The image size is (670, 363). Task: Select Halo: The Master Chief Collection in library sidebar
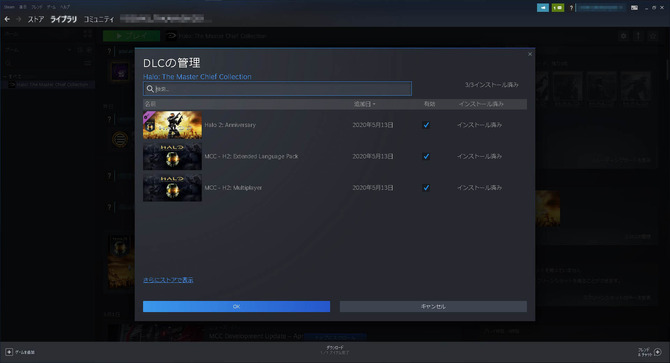(48, 85)
